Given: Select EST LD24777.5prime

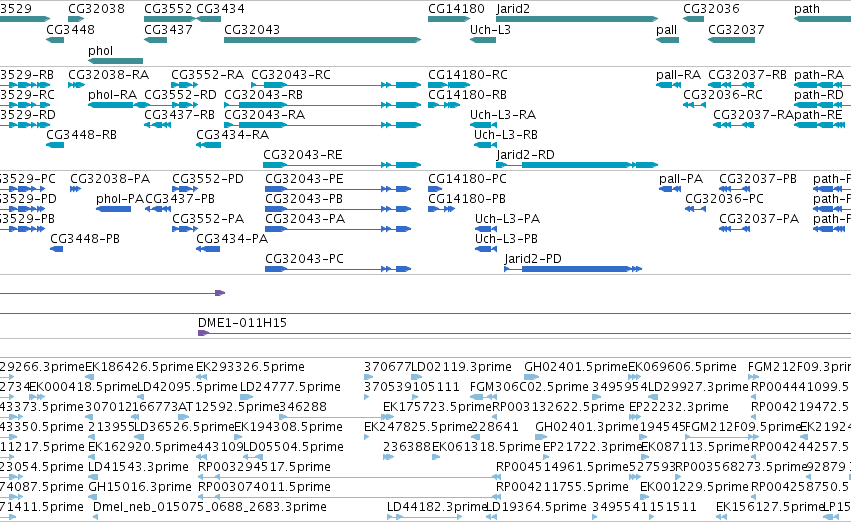Looking at the screenshot, I should point(290,387).
